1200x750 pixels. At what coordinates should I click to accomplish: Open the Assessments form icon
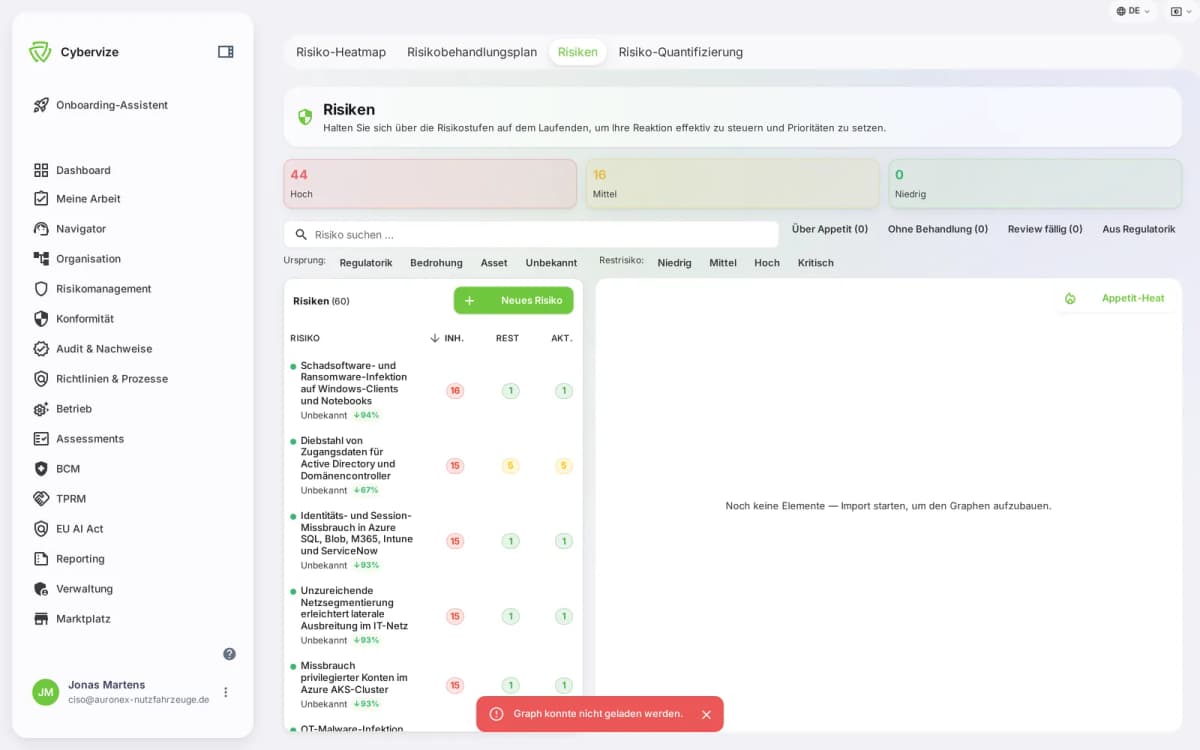tap(41, 439)
